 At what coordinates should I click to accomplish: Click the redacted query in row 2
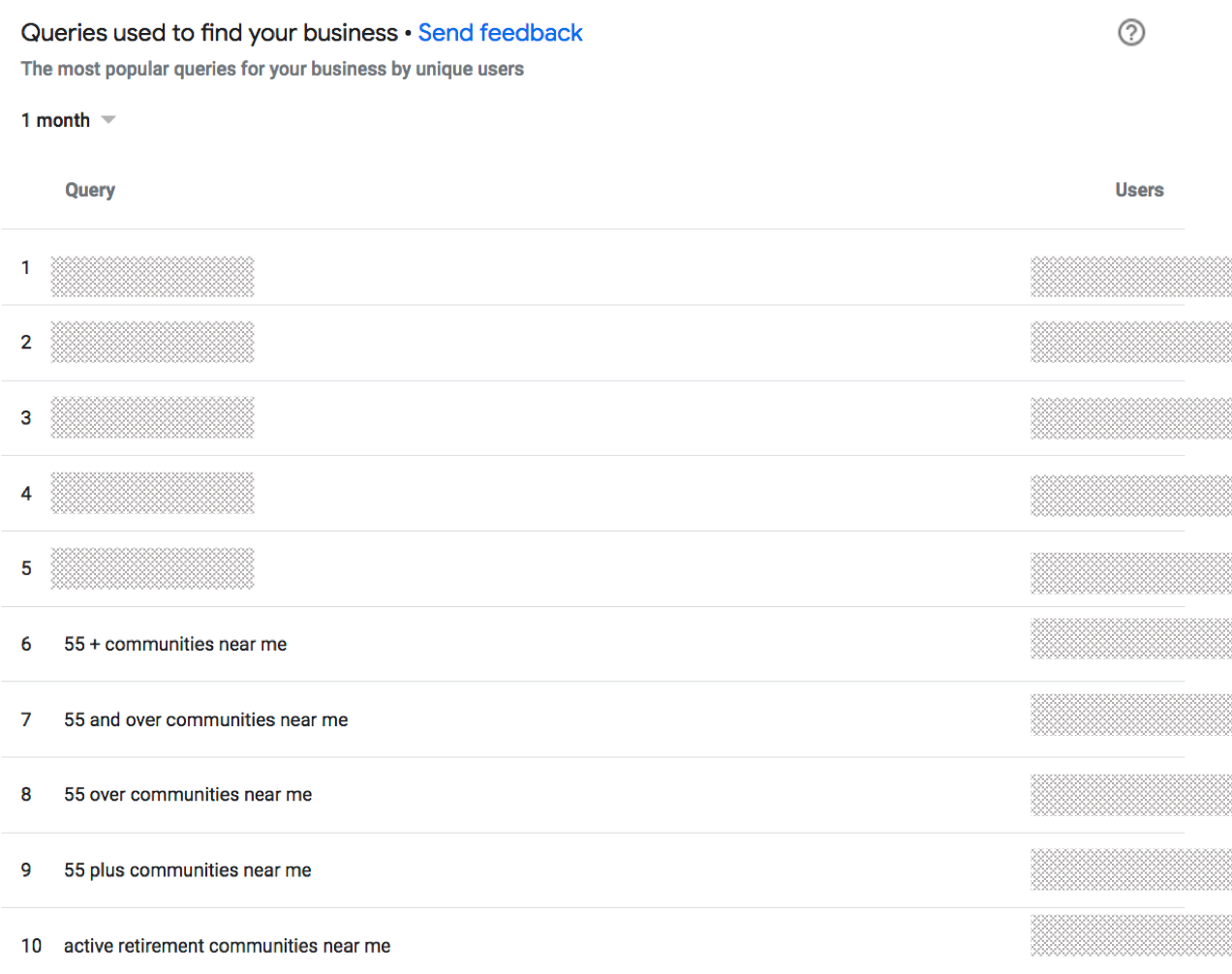(x=152, y=342)
